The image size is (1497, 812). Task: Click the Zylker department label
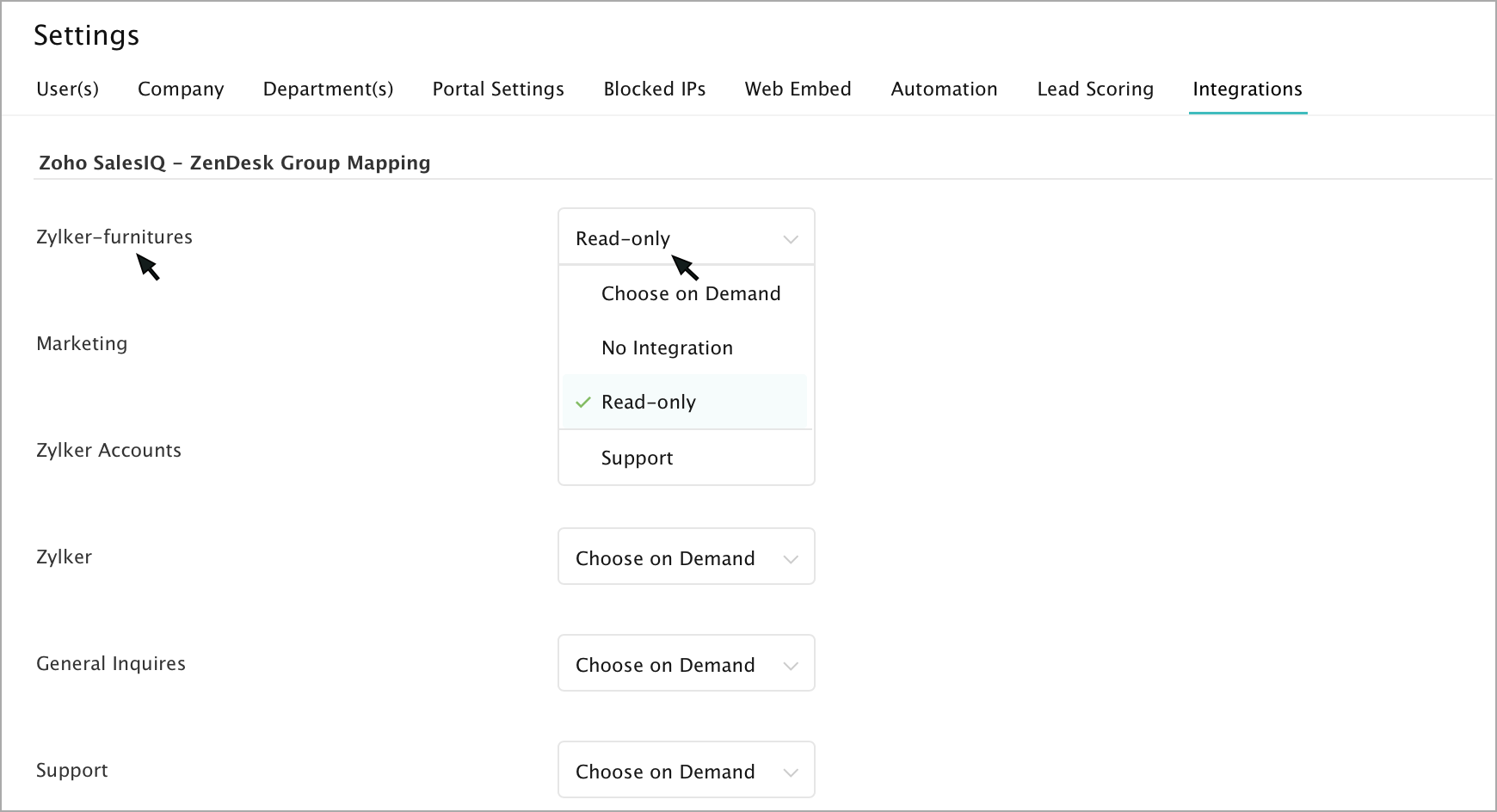[x=64, y=557]
